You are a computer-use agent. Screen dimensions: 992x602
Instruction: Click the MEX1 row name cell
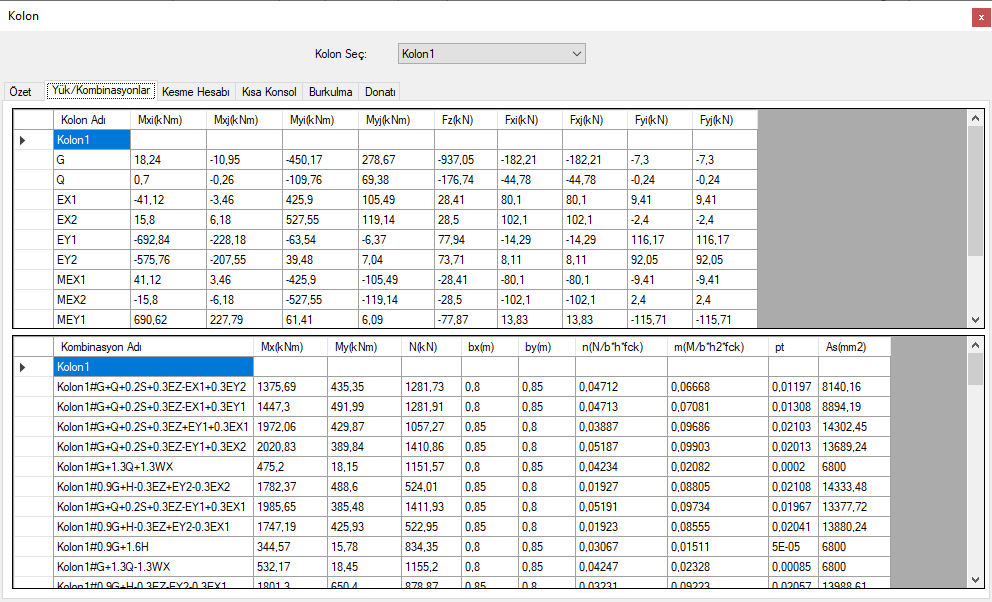click(92, 280)
